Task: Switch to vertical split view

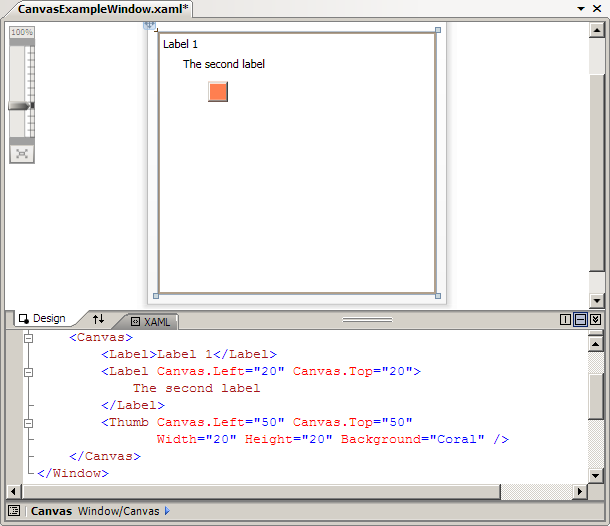Action: [565, 319]
